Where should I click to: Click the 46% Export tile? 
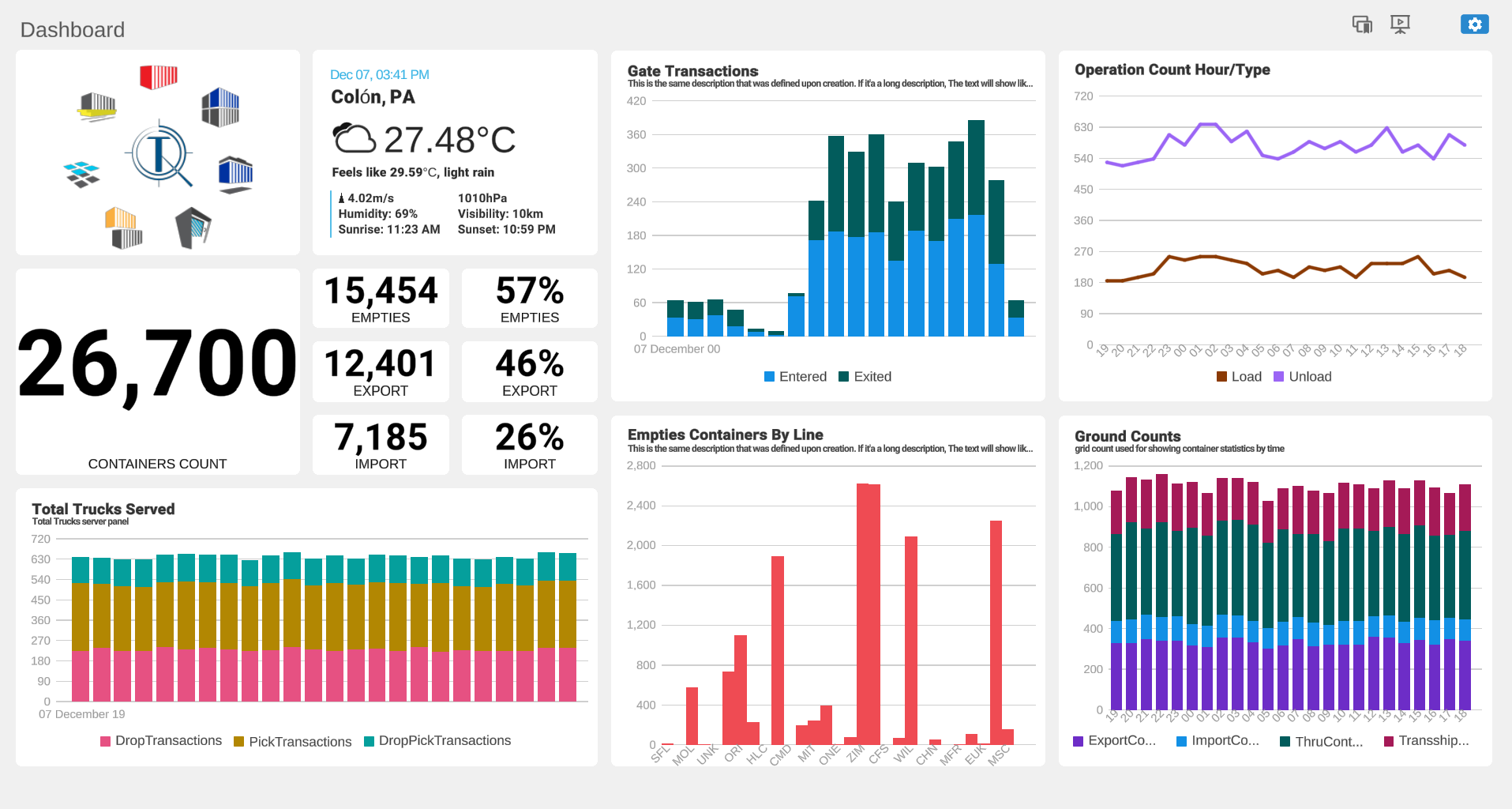tap(529, 371)
